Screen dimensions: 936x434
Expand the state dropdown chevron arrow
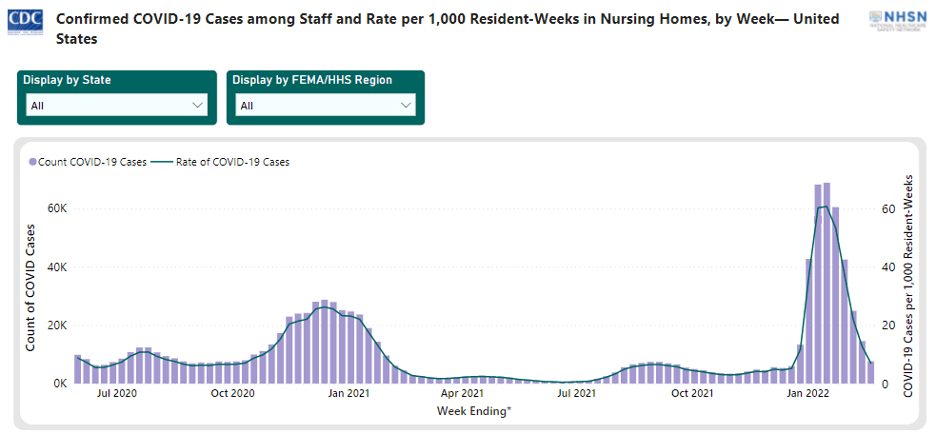(x=196, y=105)
